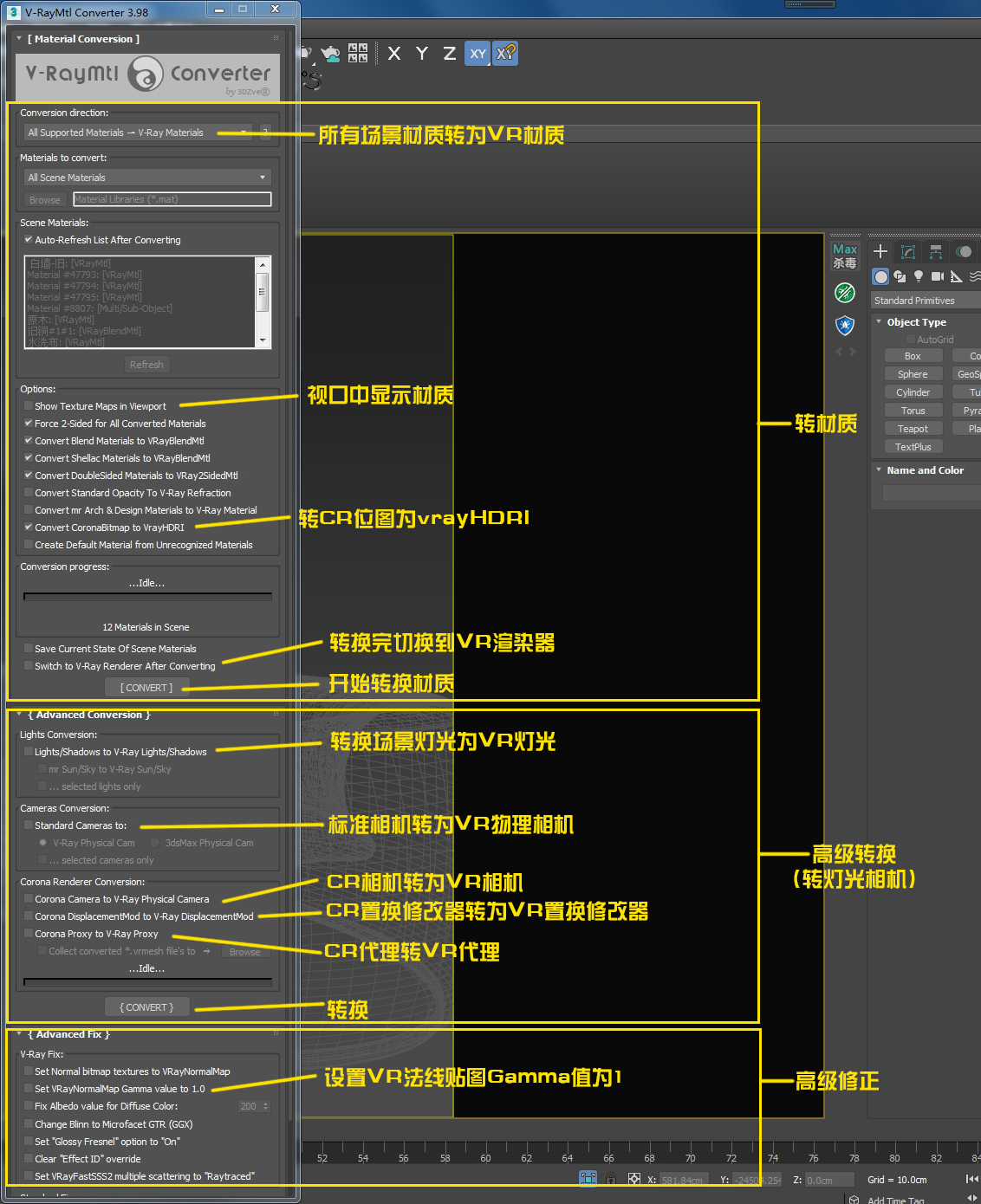Screen dimensions: 981x1204
Task: Click the Albedo value spinner arrows
Action: 265,1106
